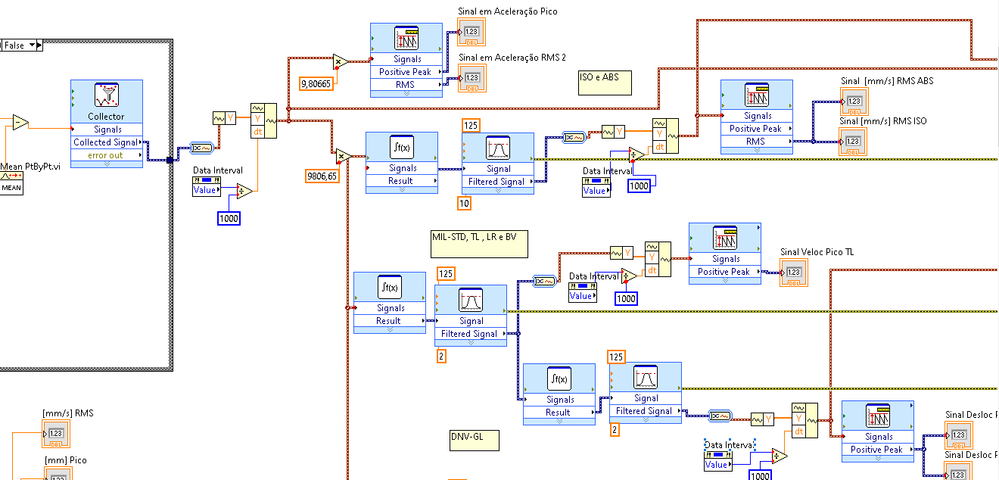
Task: Select the 9806,65 numeric constant
Action: click(x=322, y=176)
